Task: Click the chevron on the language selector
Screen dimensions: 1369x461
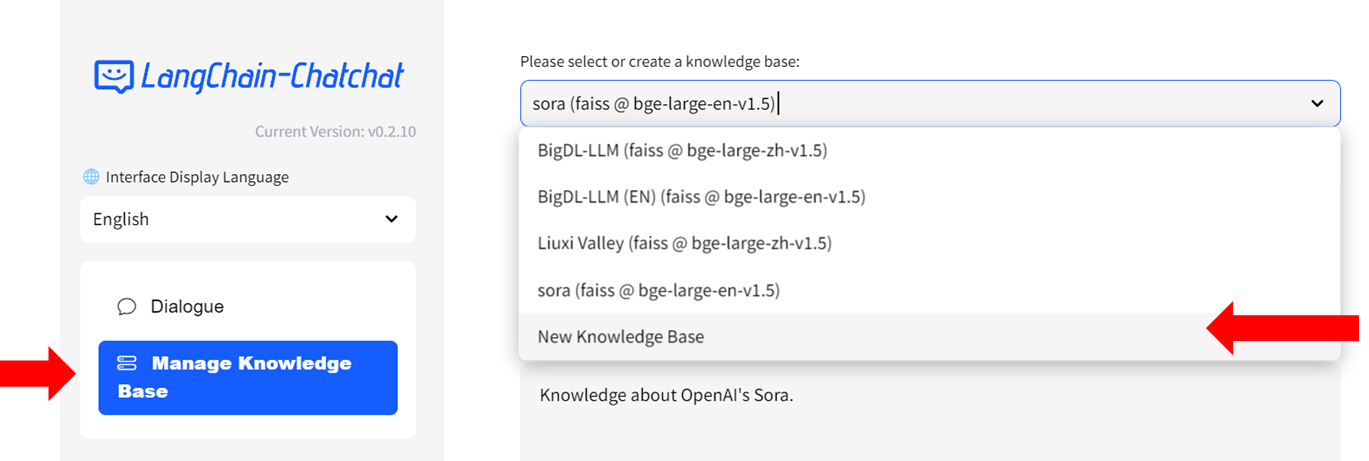Action: 392,219
